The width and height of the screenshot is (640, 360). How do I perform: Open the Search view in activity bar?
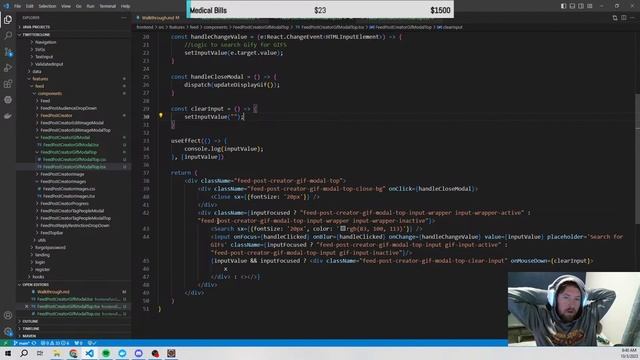(8, 36)
